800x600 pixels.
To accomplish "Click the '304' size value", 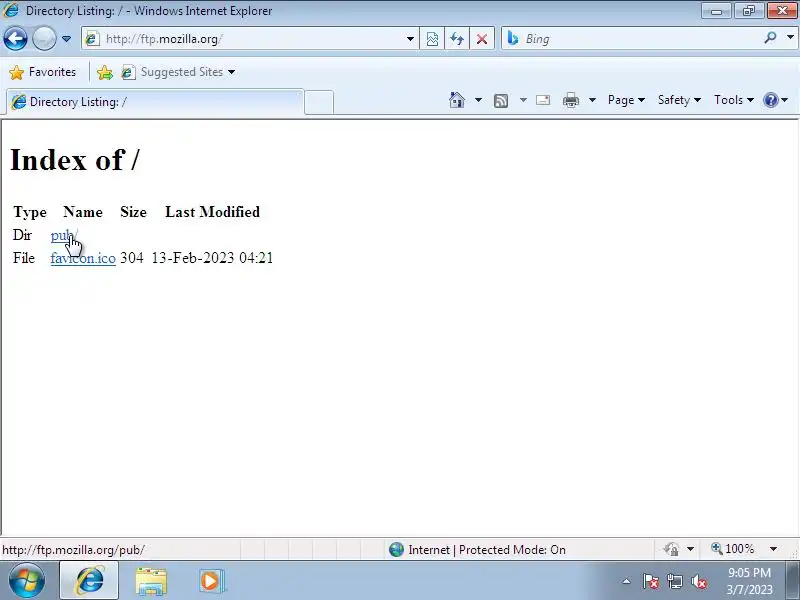I will 132,258.
